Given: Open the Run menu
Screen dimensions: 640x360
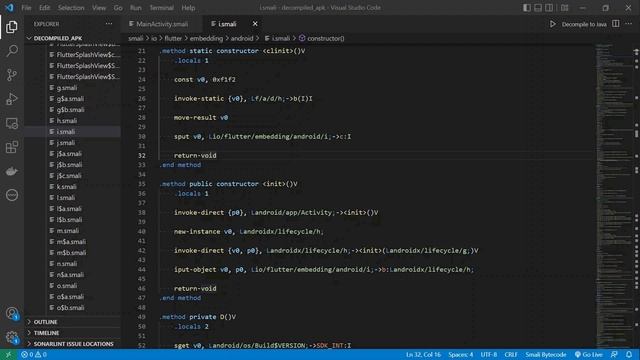Looking at the screenshot, I should (x=136, y=8).
